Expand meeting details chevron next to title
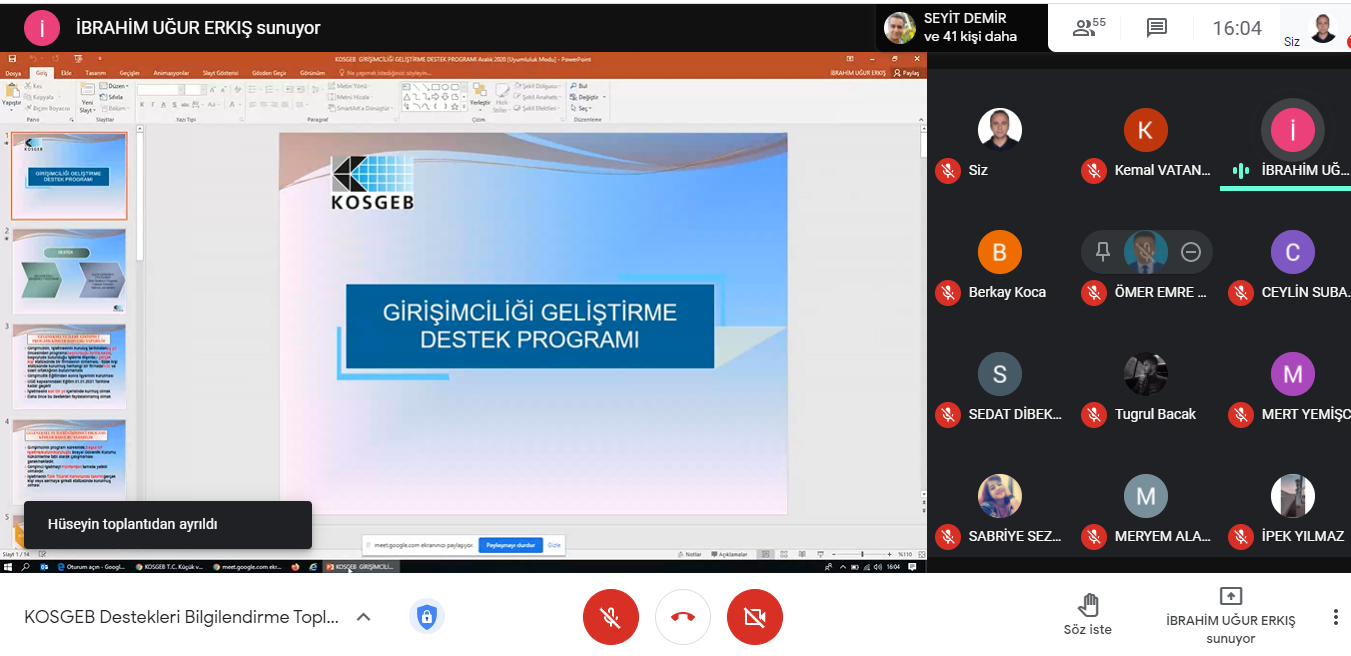Screen dimensions: 1351x656 (x=364, y=617)
